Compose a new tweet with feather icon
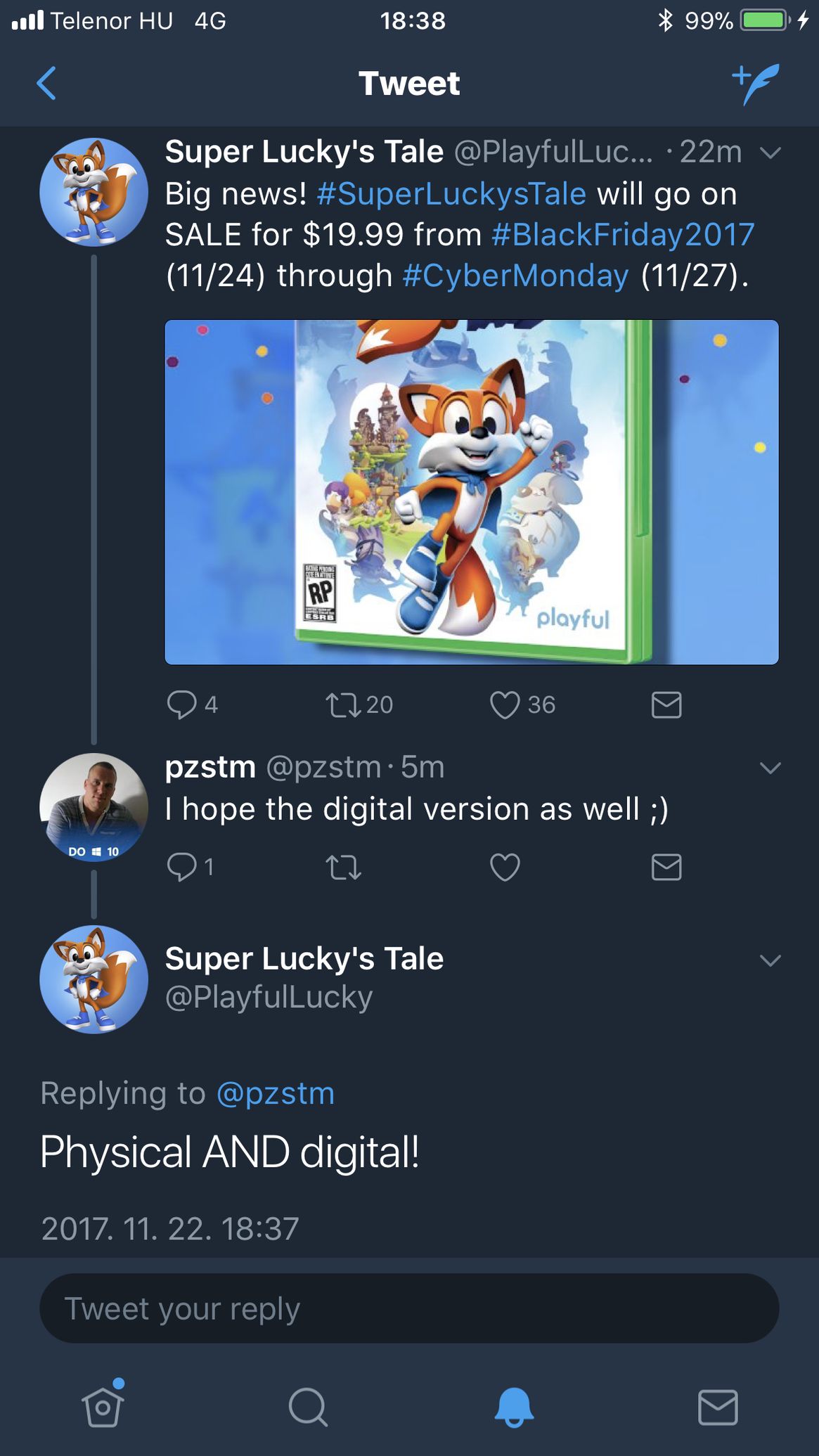819x1456 pixels. 756,84
